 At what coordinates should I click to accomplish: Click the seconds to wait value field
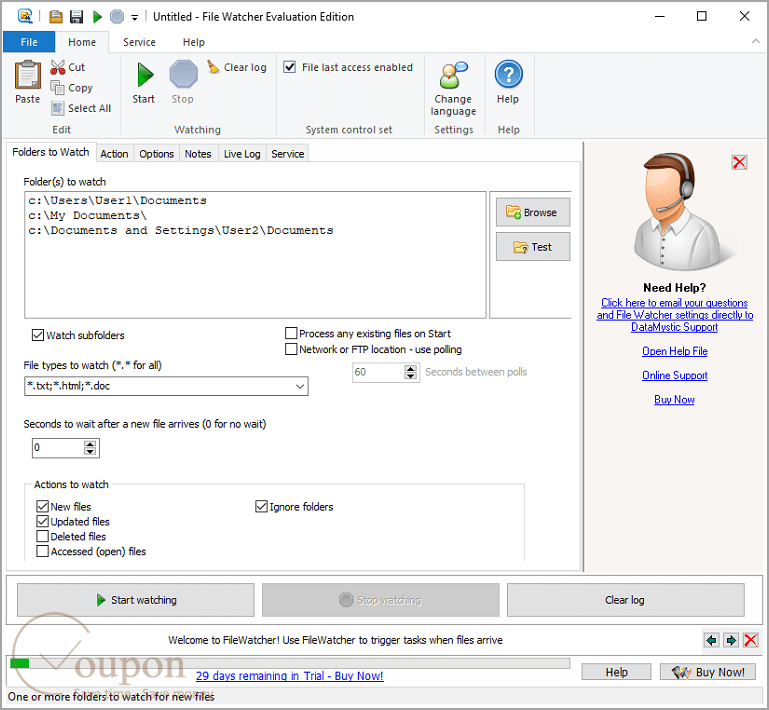(58, 448)
